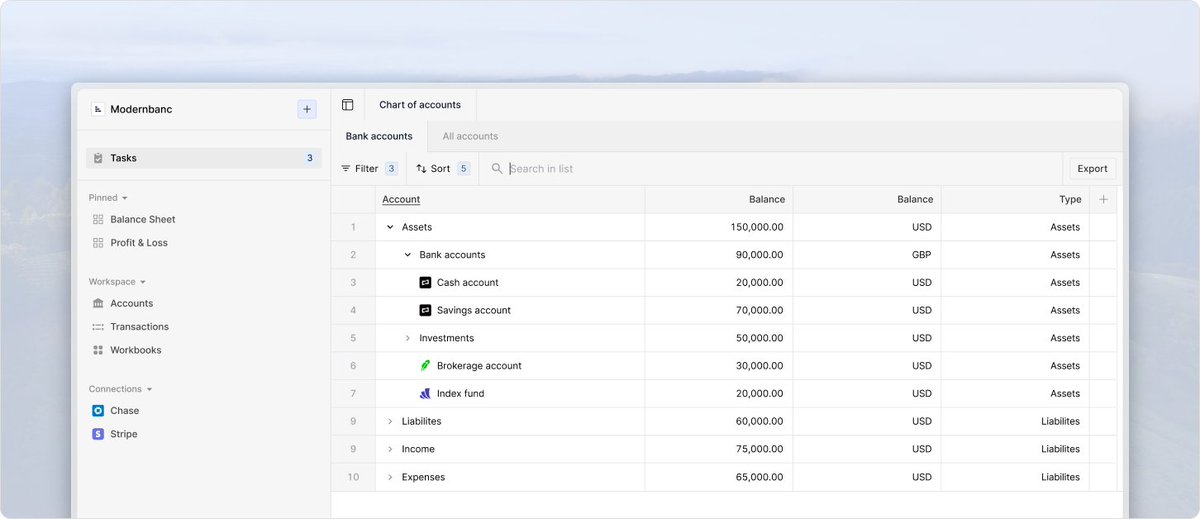Viewport: 1200px width, 519px height.
Task: Select the 60,000.00 Liabilites balance cell
Action: coord(719,422)
